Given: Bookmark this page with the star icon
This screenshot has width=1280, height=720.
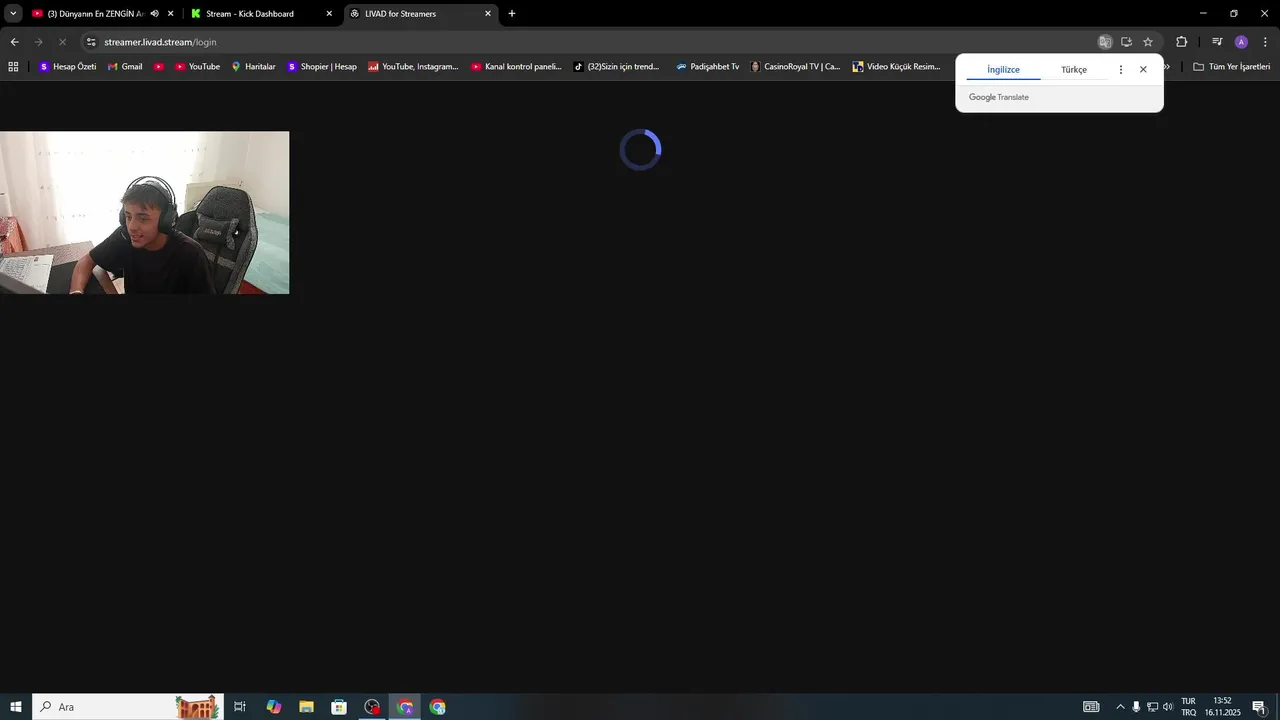Looking at the screenshot, I should pyautogui.click(x=1148, y=42).
